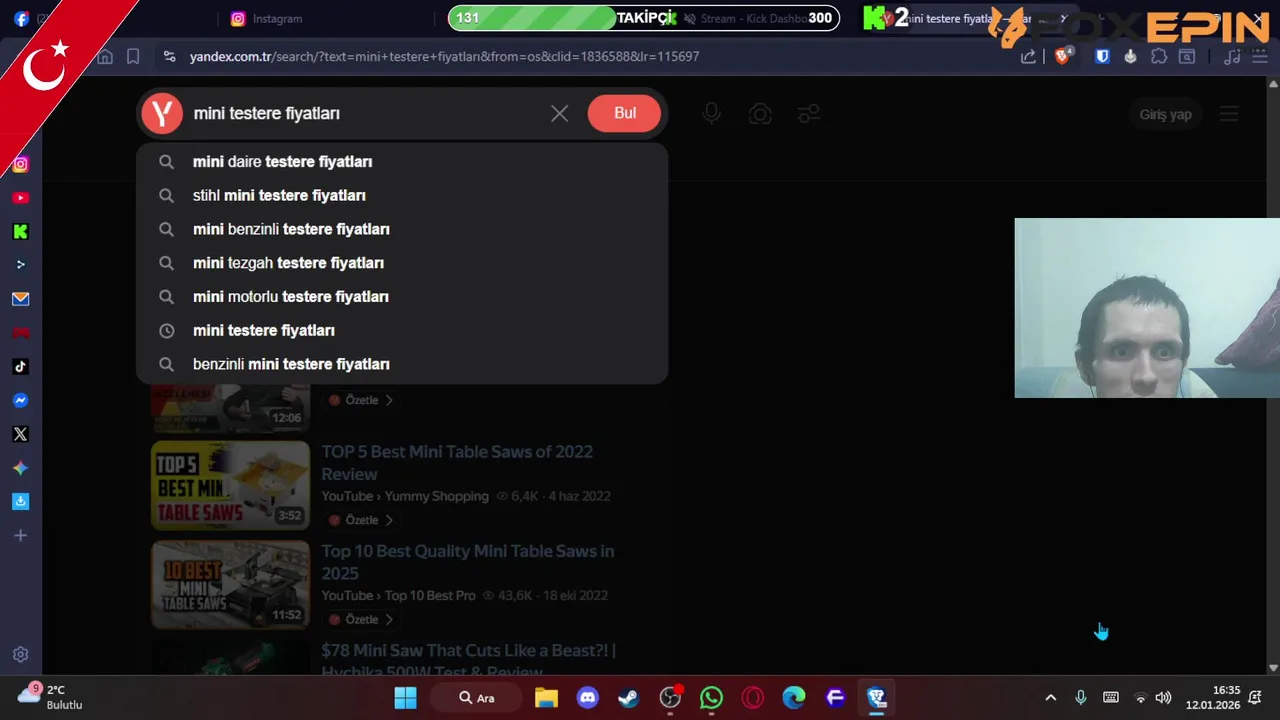Open the extensions puzzle icon
Viewport: 1280px width, 720px height.
click(x=1159, y=57)
